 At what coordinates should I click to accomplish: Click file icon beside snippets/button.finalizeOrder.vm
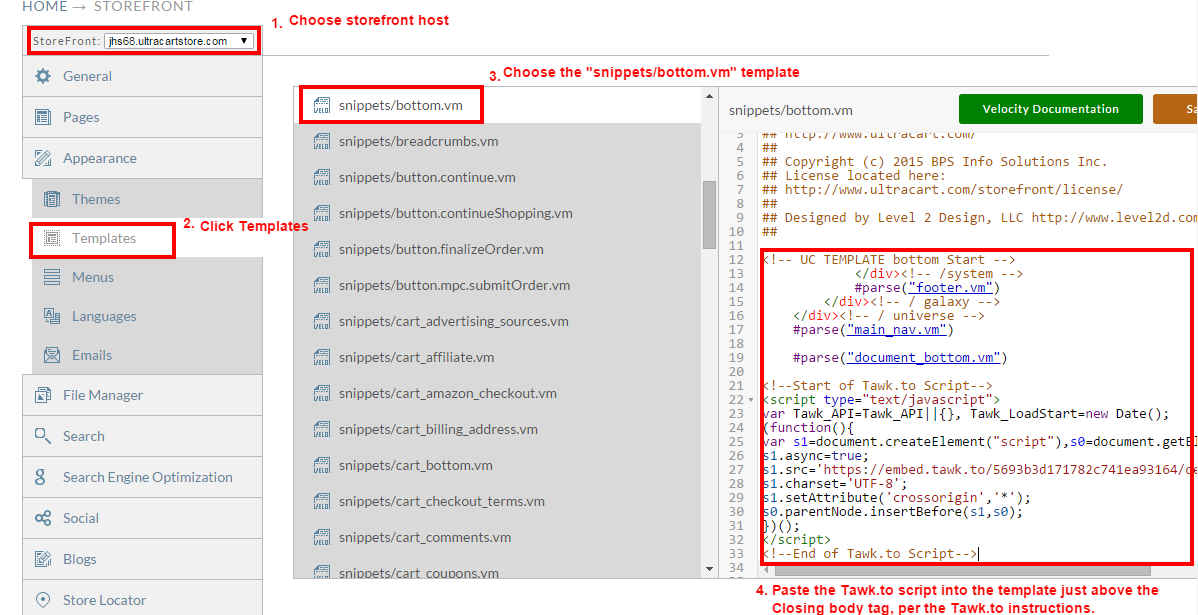tap(322, 249)
